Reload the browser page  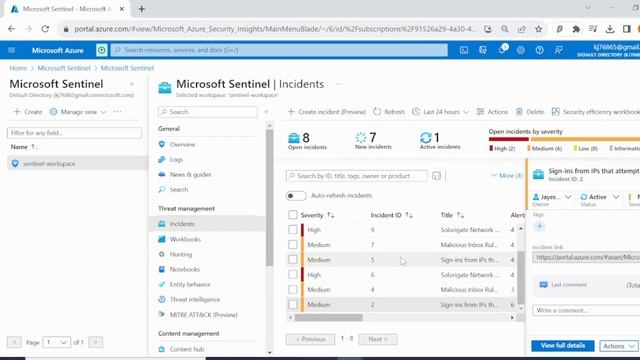click(x=45, y=29)
